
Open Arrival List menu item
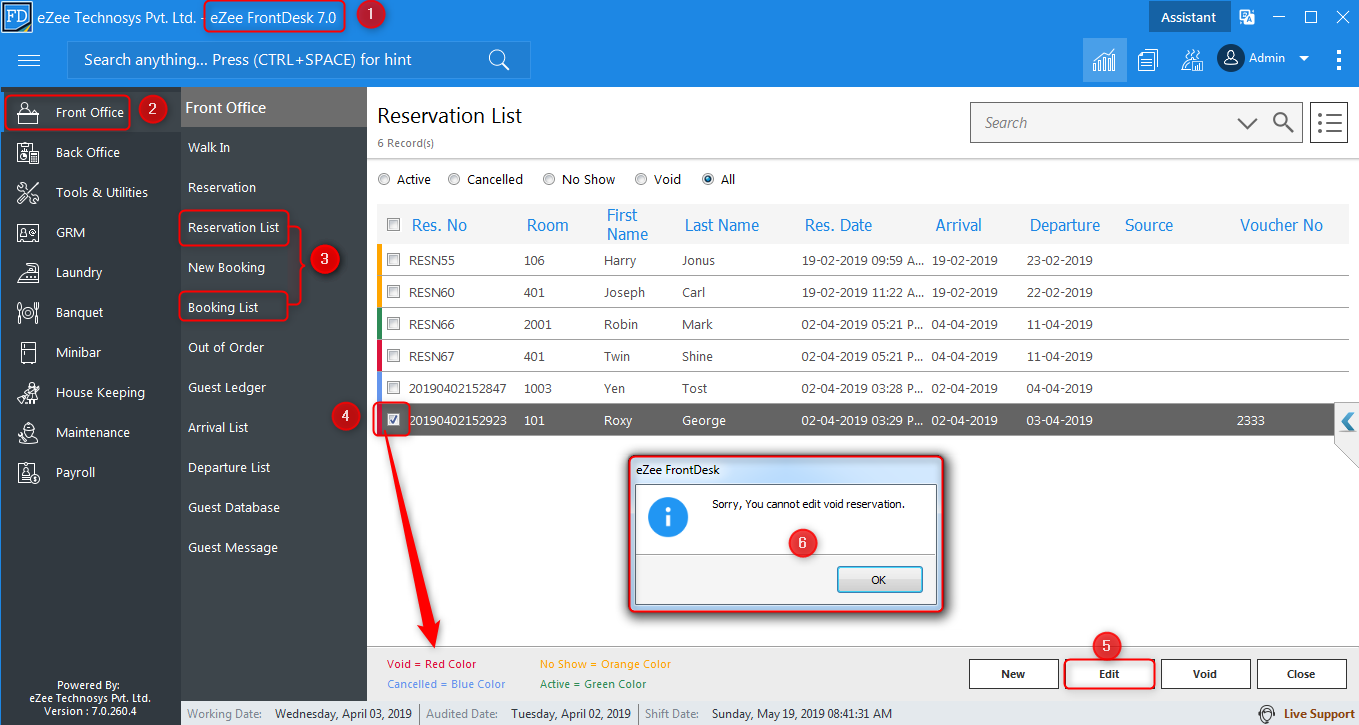[218, 427]
